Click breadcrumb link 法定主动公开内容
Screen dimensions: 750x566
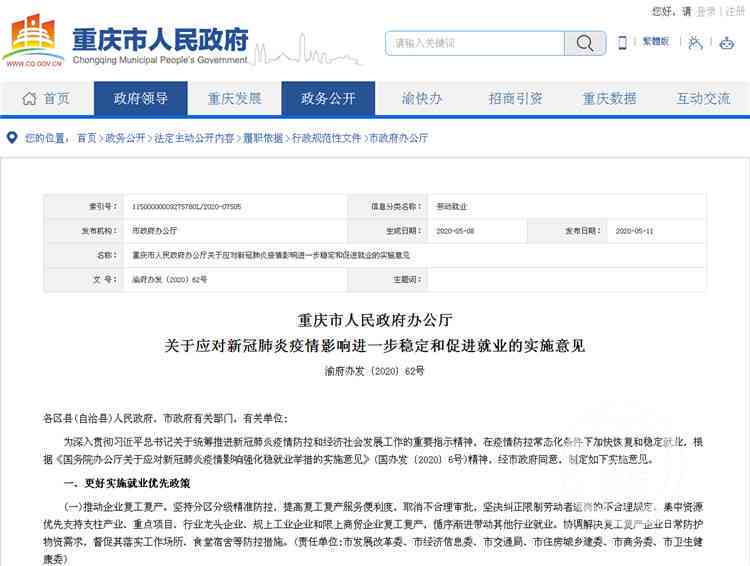(194, 138)
